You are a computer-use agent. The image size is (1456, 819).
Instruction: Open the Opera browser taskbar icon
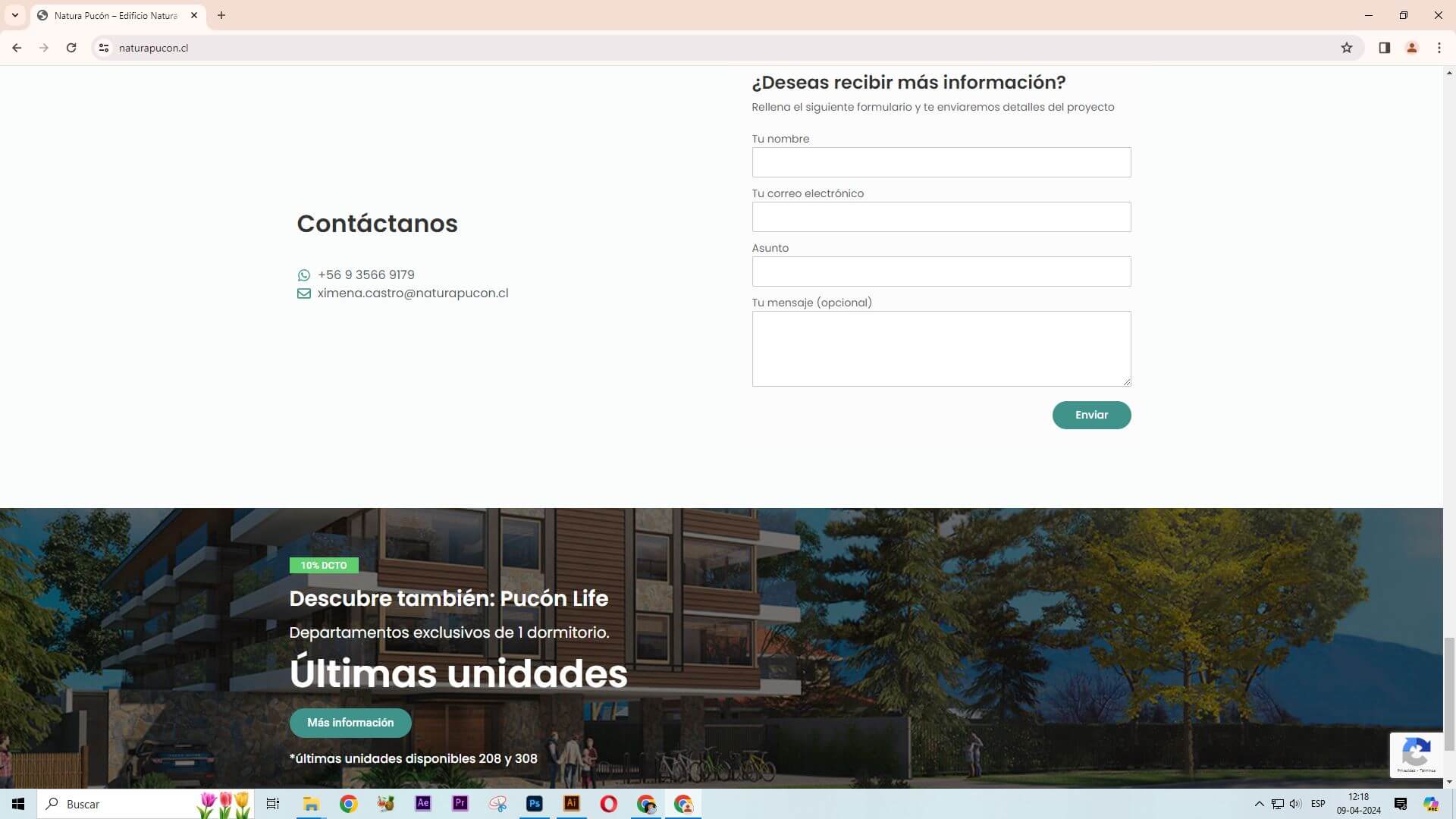pyautogui.click(x=608, y=804)
